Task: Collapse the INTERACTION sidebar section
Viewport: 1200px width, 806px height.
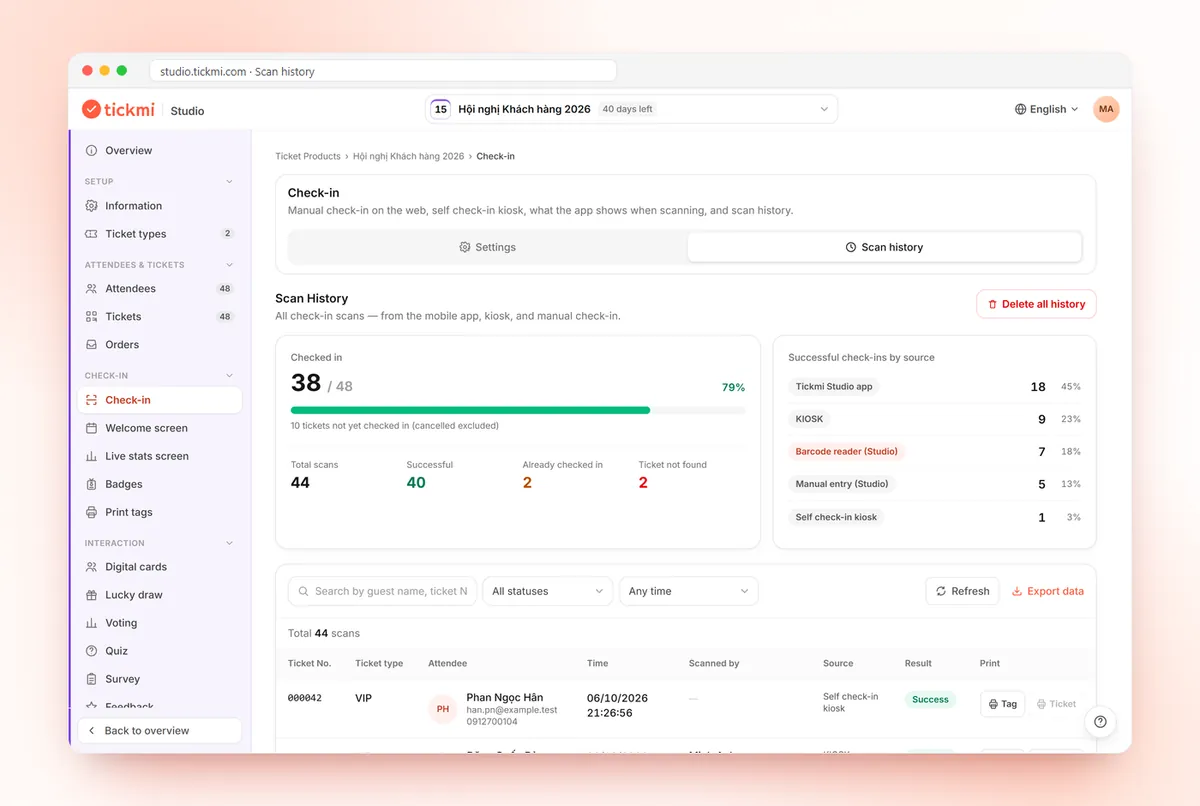Action: [229, 543]
